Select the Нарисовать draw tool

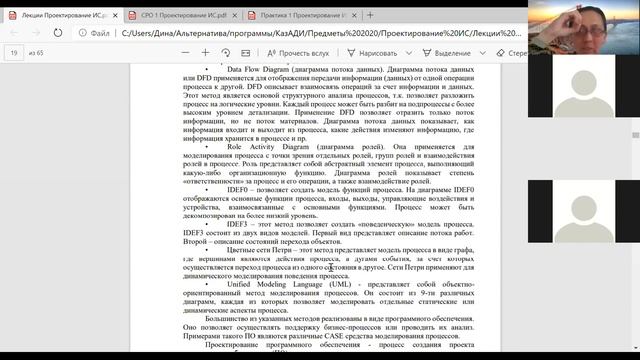(372, 53)
